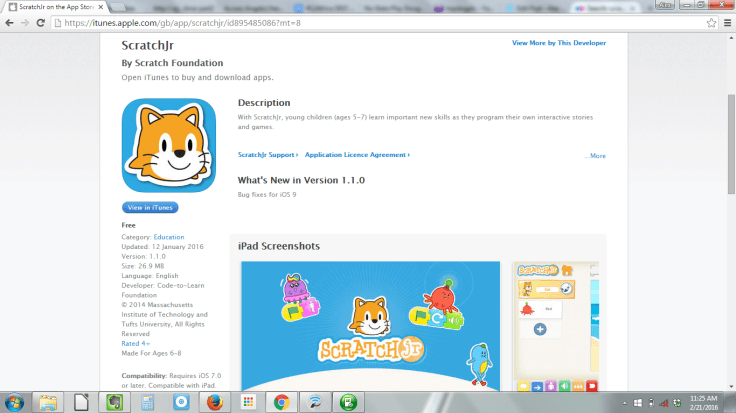Click the taskbar clock showing 11:25 AM
The image size is (736, 413).
[703, 403]
